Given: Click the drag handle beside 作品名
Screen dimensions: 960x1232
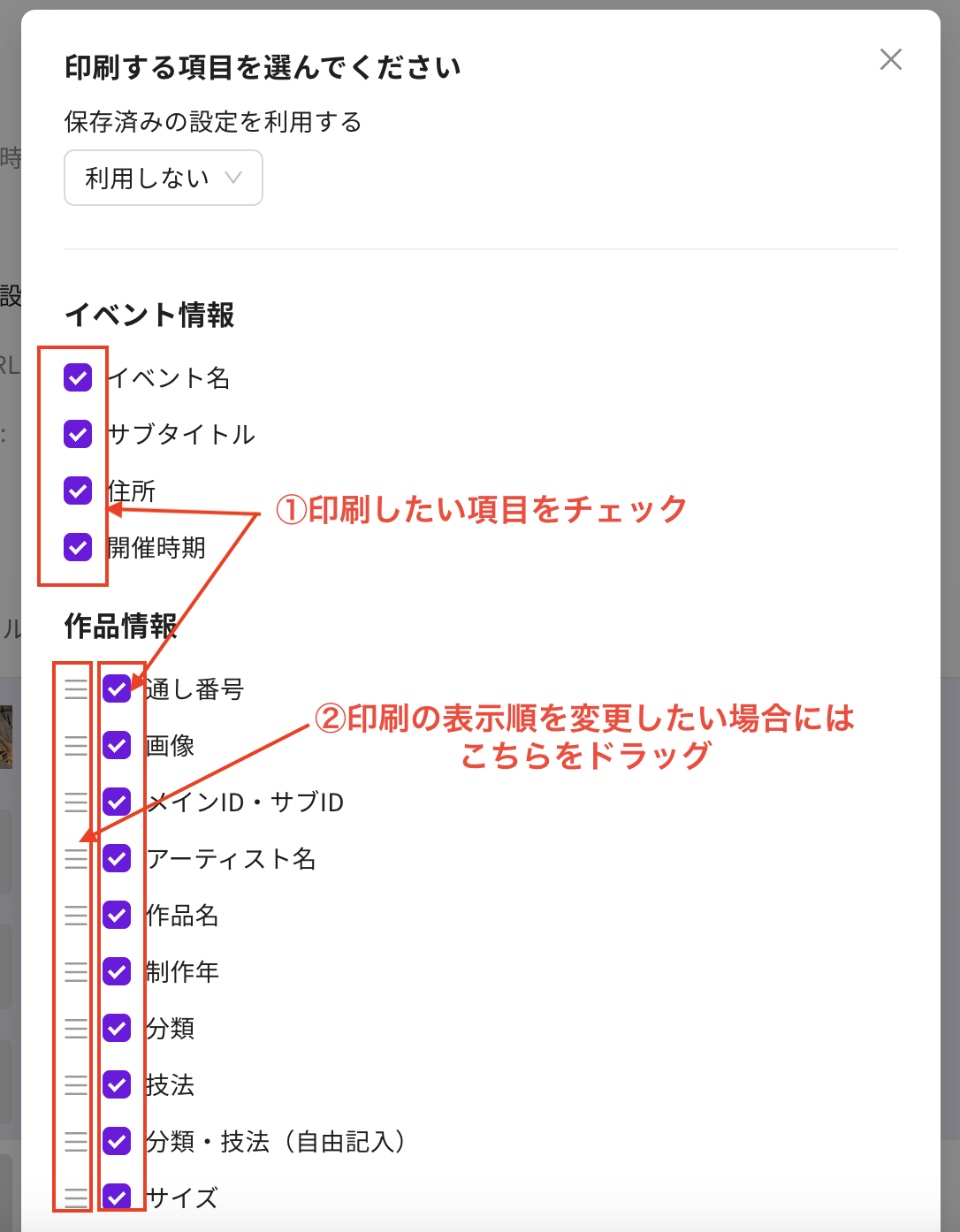Looking at the screenshot, I should point(75,916).
